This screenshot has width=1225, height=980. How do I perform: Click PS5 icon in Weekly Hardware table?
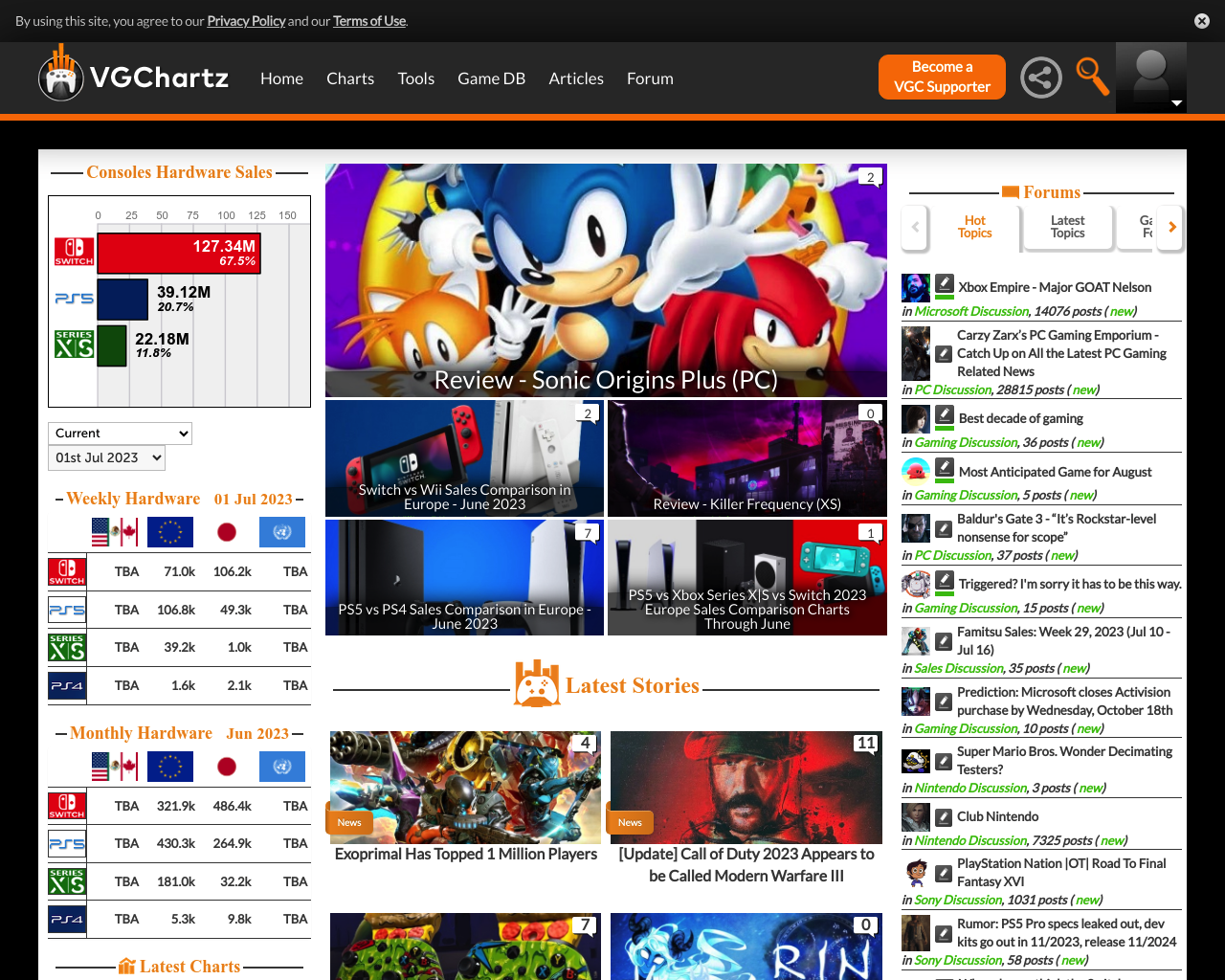pos(67,610)
